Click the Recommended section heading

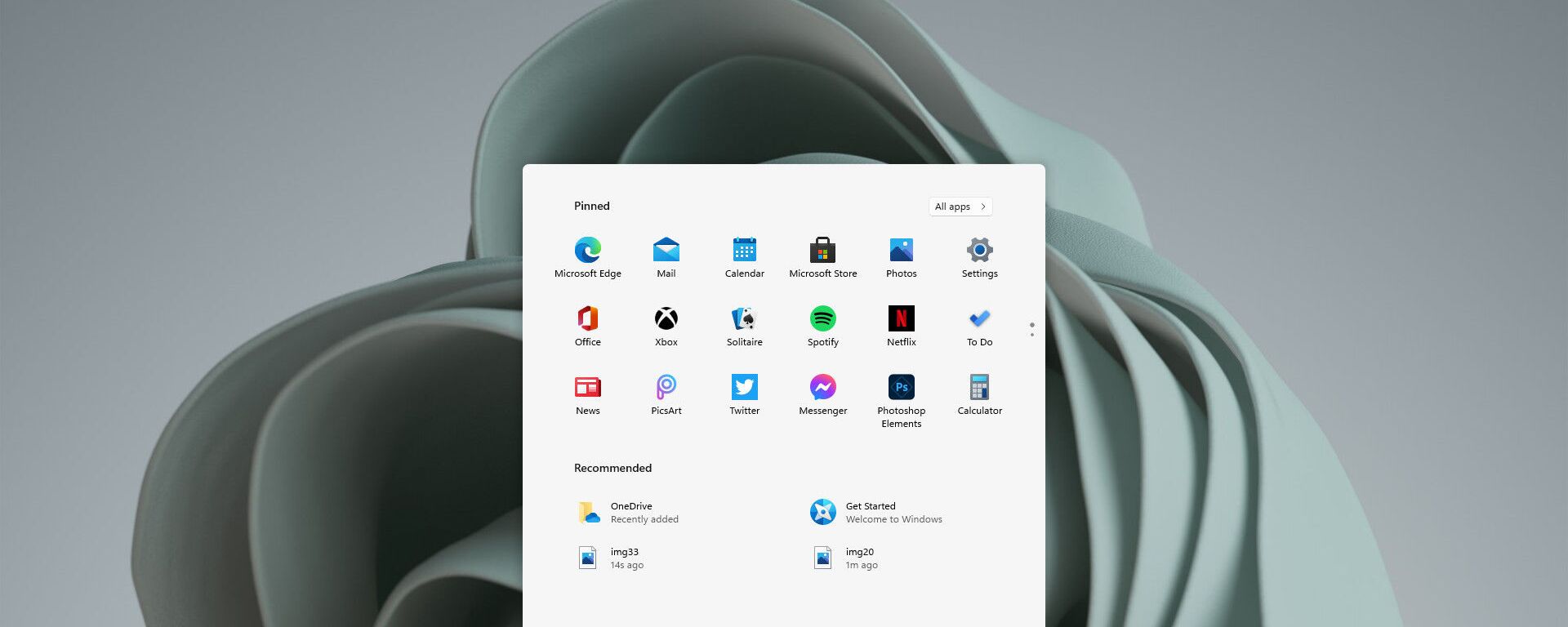pos(612,468)
